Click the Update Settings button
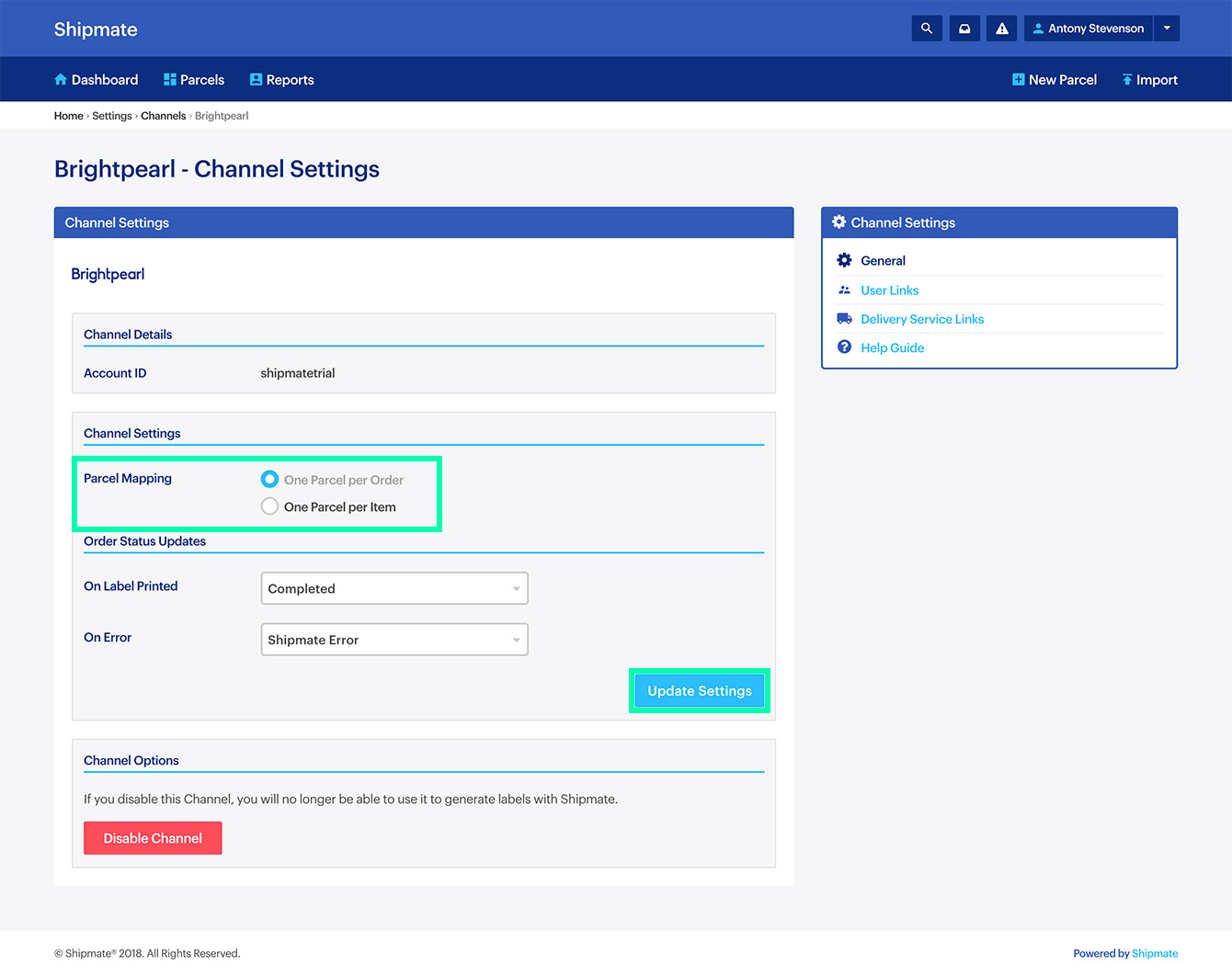The image size is (1232, 976). pyautogui.click(x=700, y=691)
